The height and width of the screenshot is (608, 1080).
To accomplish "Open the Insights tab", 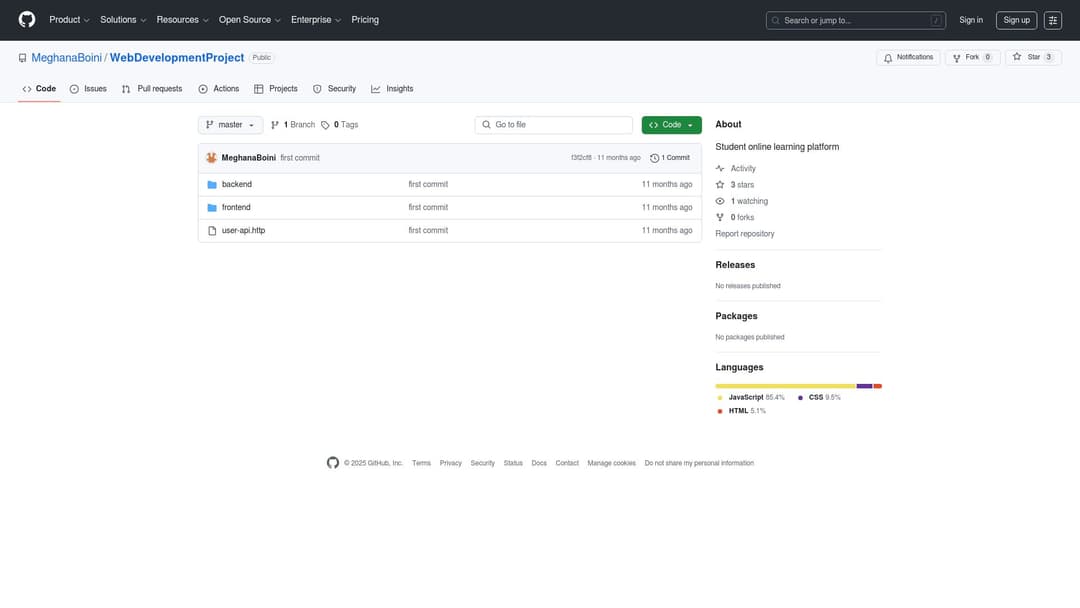I will [x=393, y=89].
